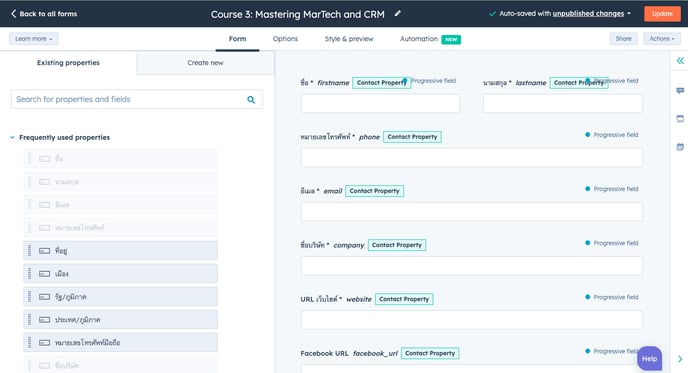Select the Create new tab
This screenshot has width=688, height=373.
pos(205,63)
